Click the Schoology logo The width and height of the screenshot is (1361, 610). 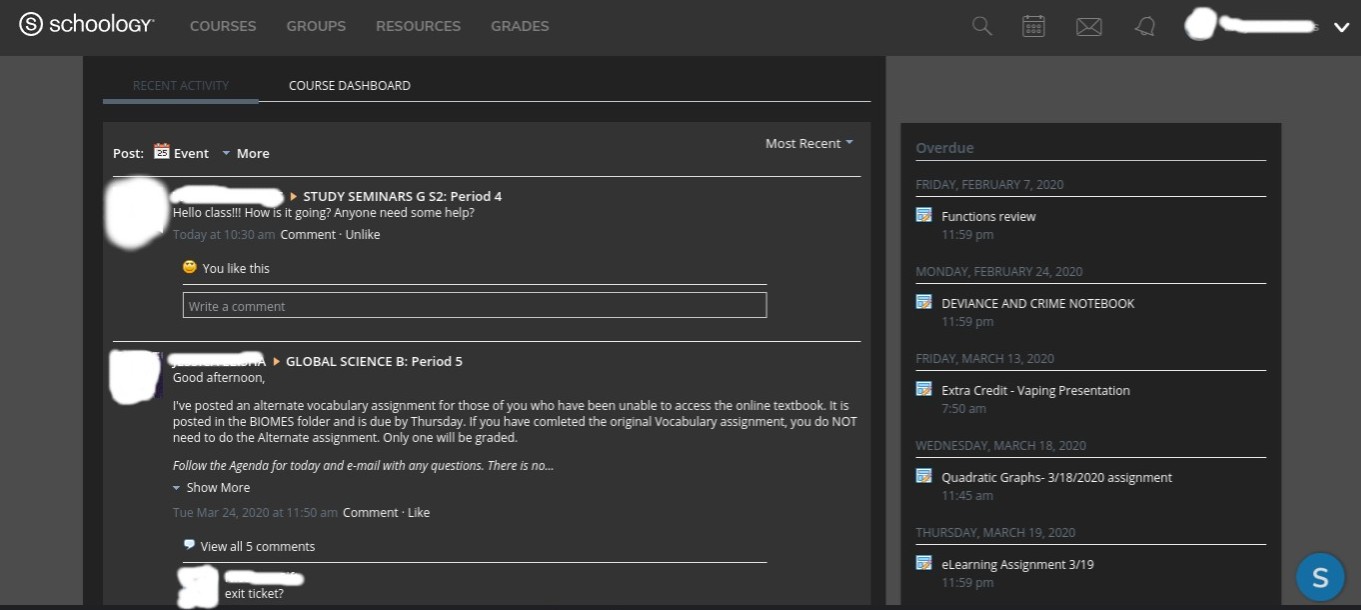(x=86, y=23)
